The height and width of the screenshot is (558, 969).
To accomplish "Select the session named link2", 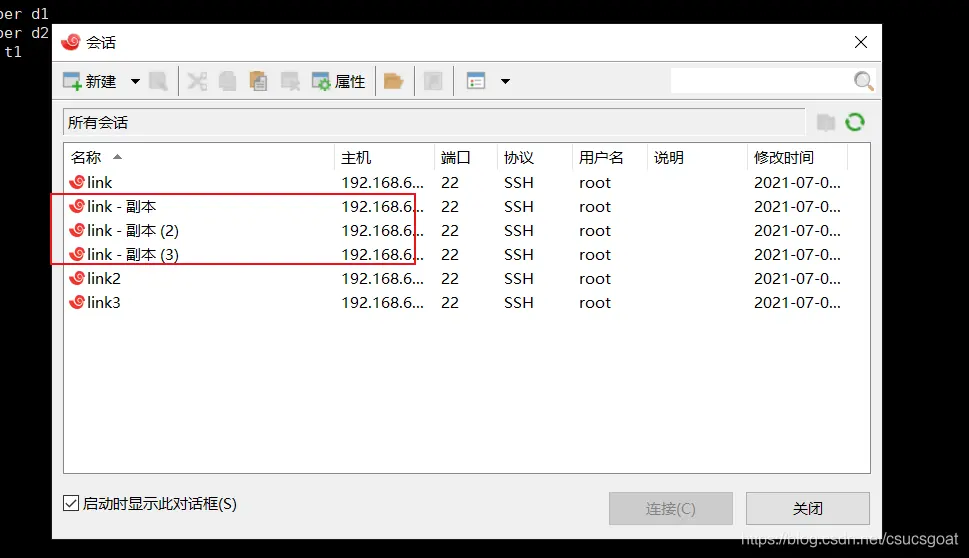I will pos(104,279).
